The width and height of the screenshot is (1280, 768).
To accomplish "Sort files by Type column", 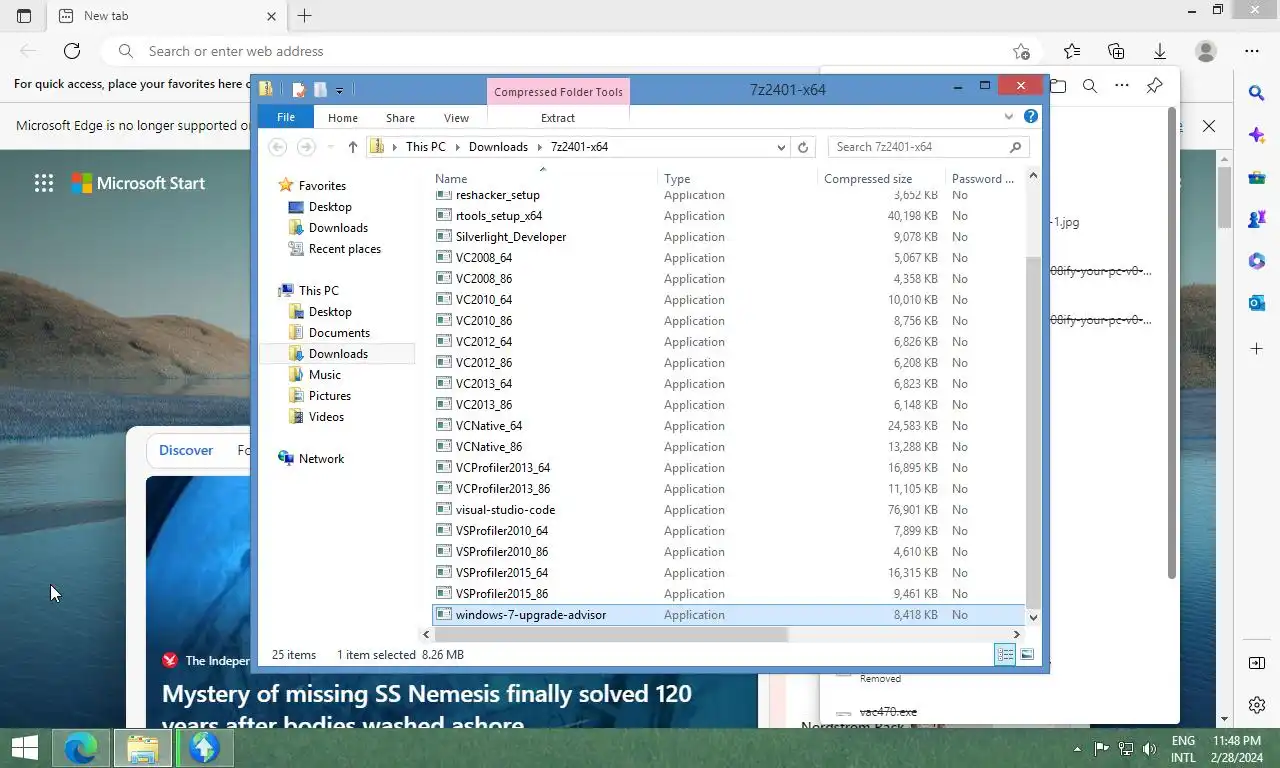I will coord(739,179).
